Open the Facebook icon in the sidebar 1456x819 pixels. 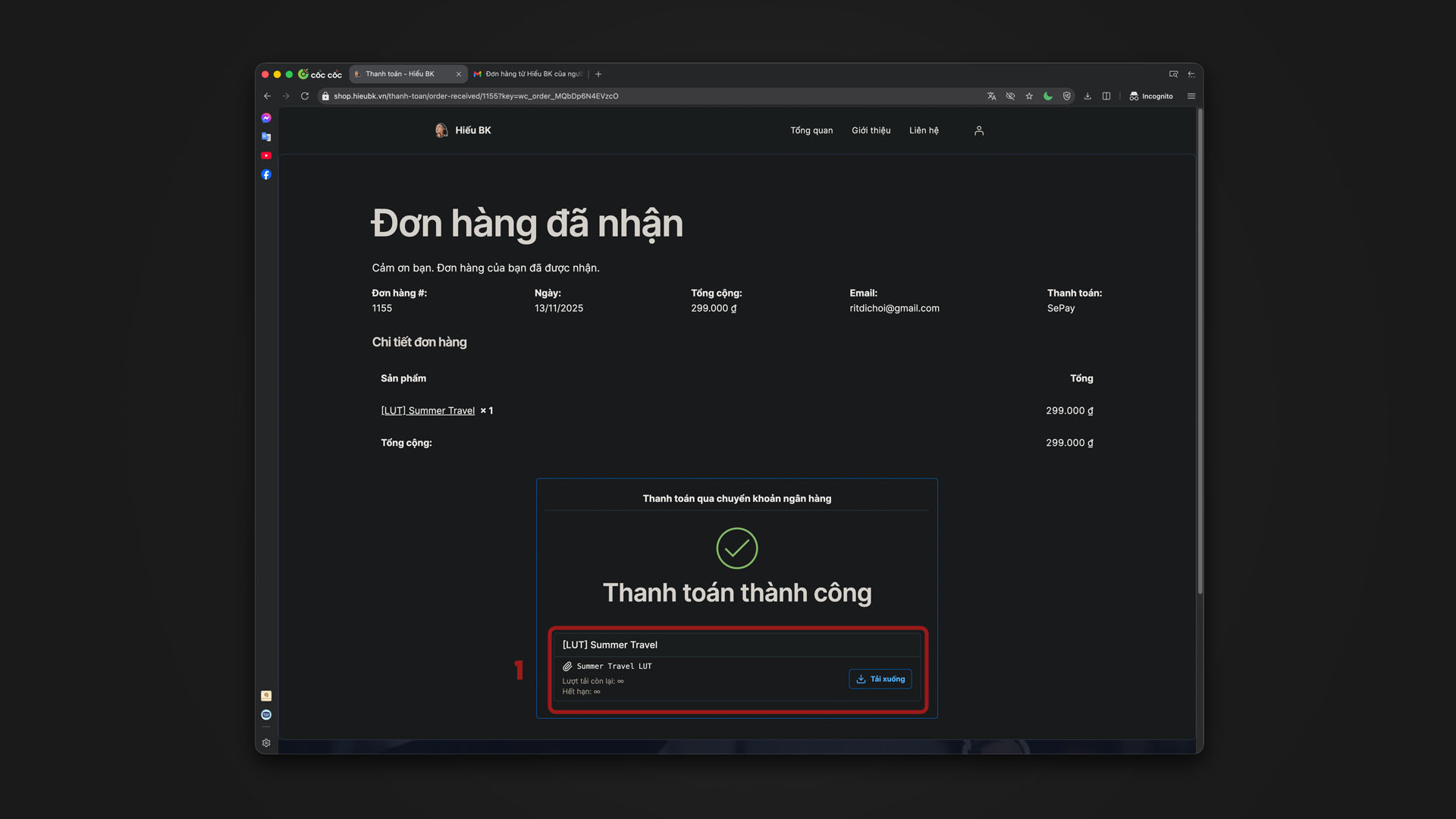266,174
